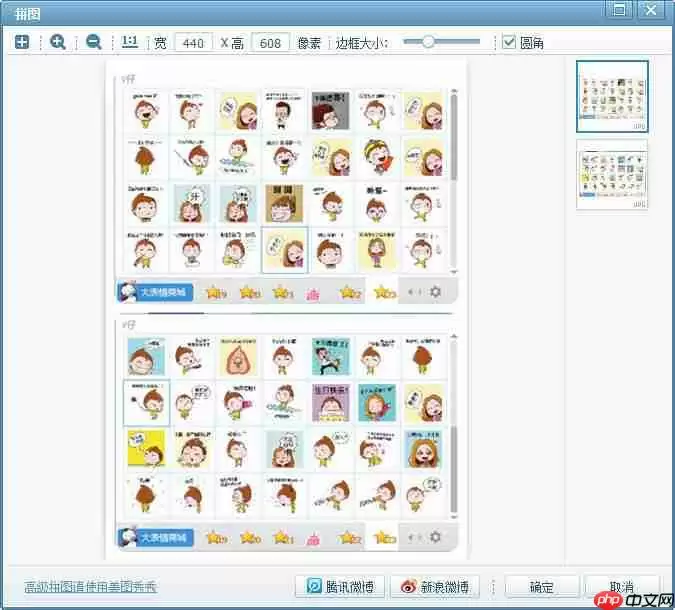The width and height of the screenshot is (675, 610).
Task: Cancel with the 取消 button
Action: click(621, 585)
